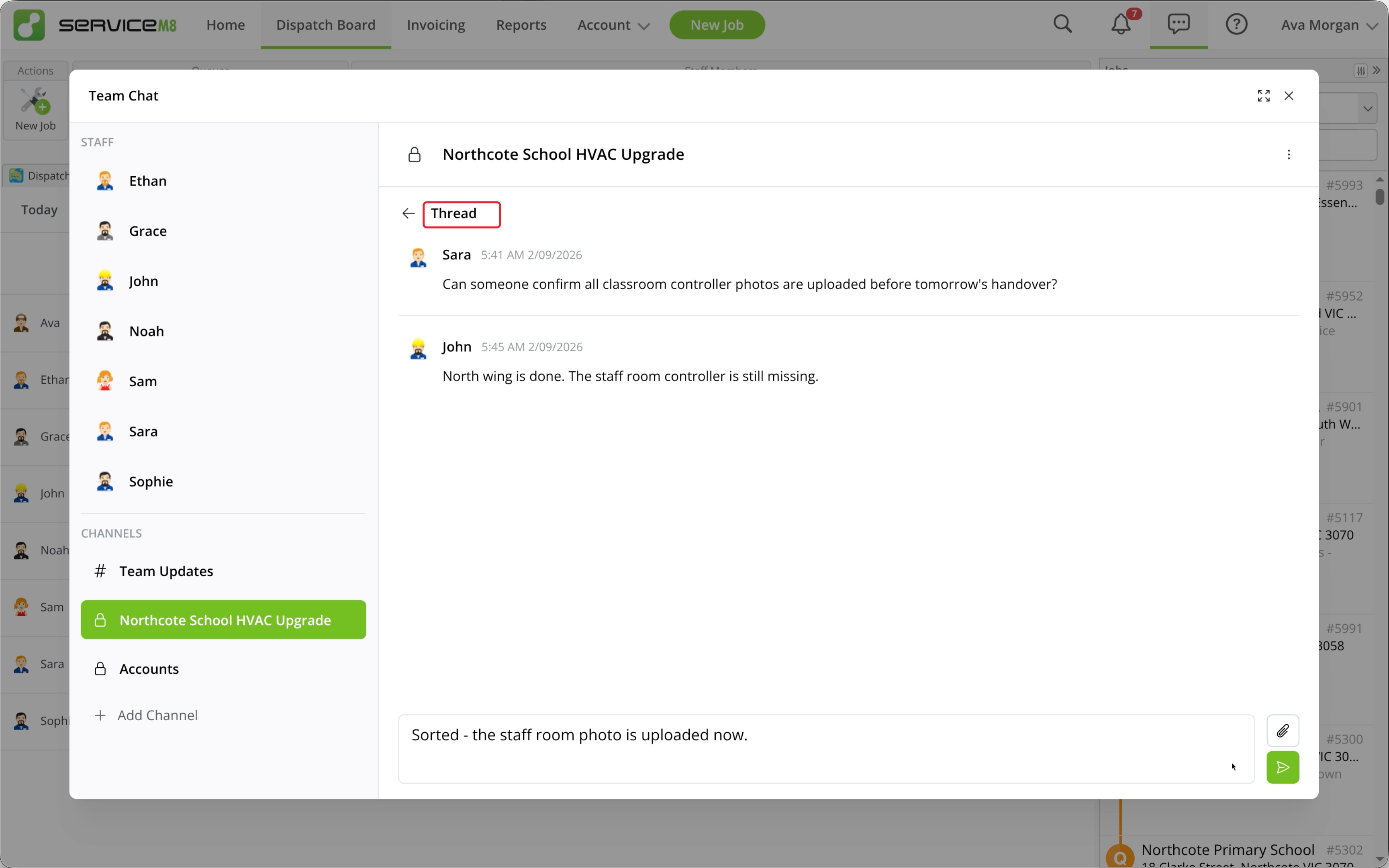Click Sara's avatar in the thread message
The image size is (1389, 868).
click(418, 258)
